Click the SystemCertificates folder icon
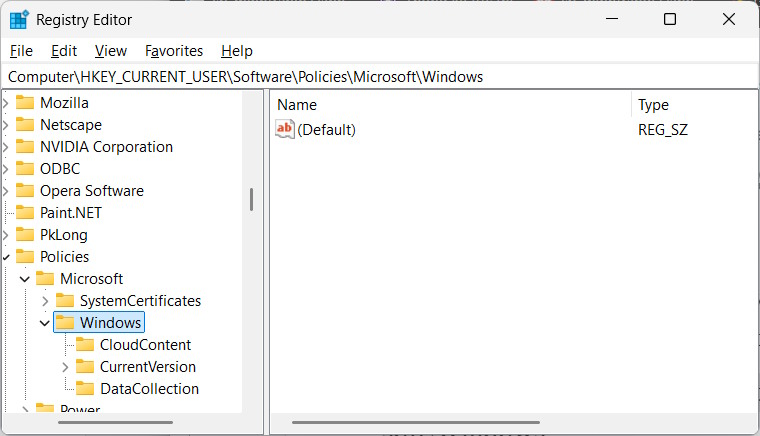The height and width of the screenshot is (436, 760). pos(65,301)
